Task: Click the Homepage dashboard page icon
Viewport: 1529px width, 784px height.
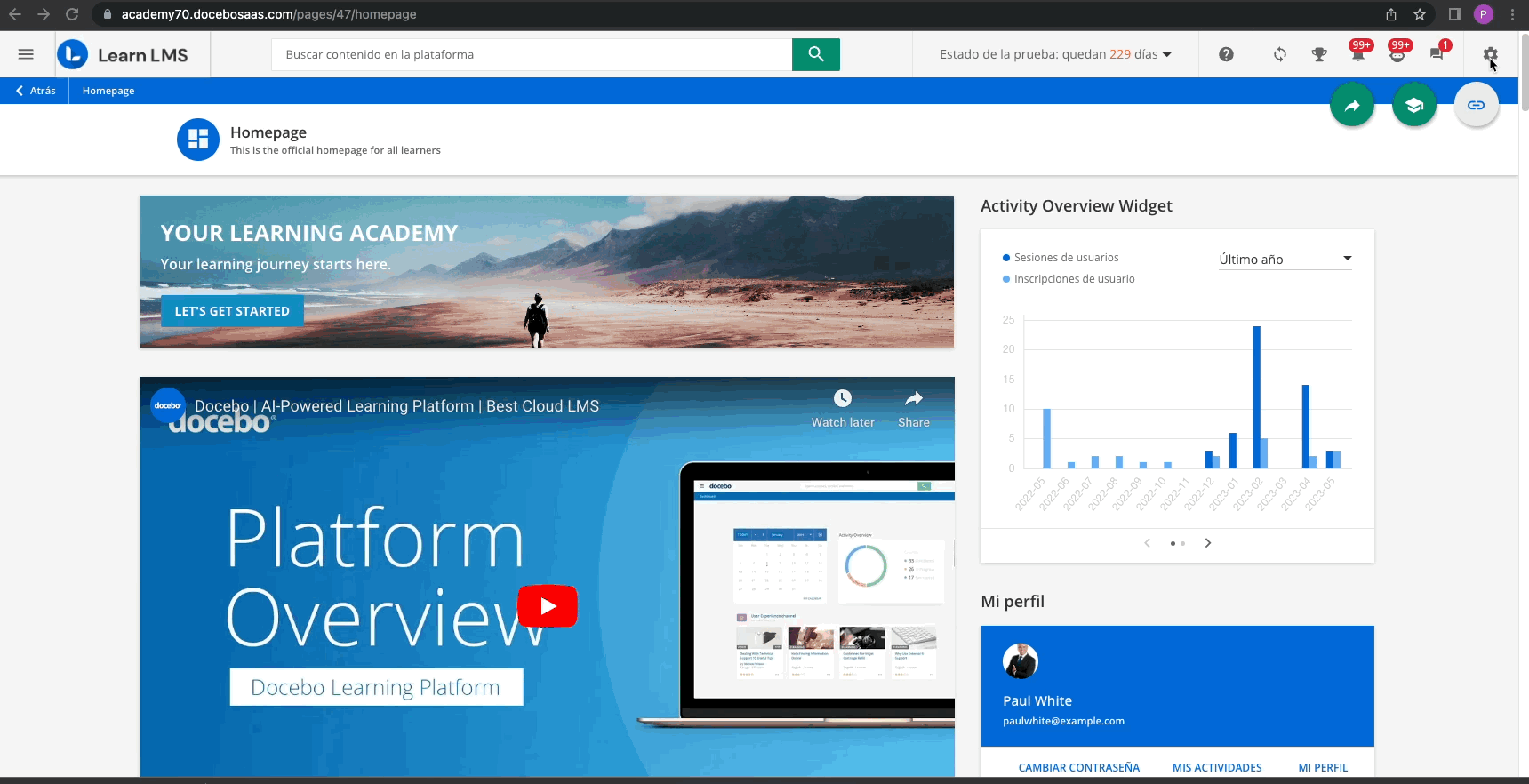Action: [x=198, y=140]
